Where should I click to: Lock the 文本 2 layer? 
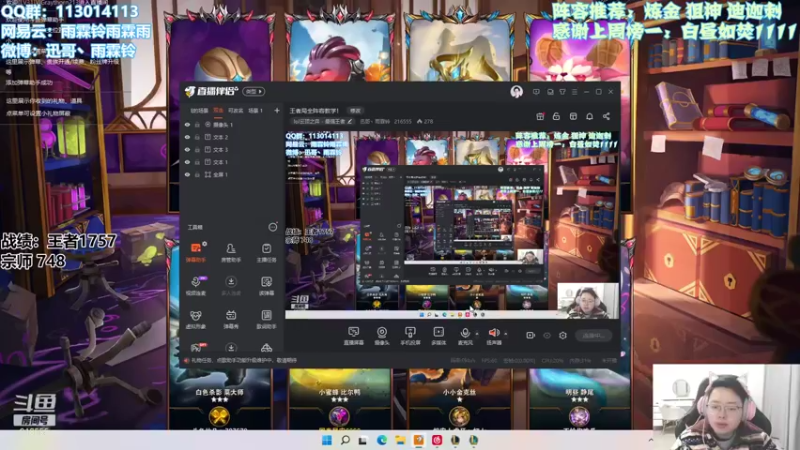(197, 137)
